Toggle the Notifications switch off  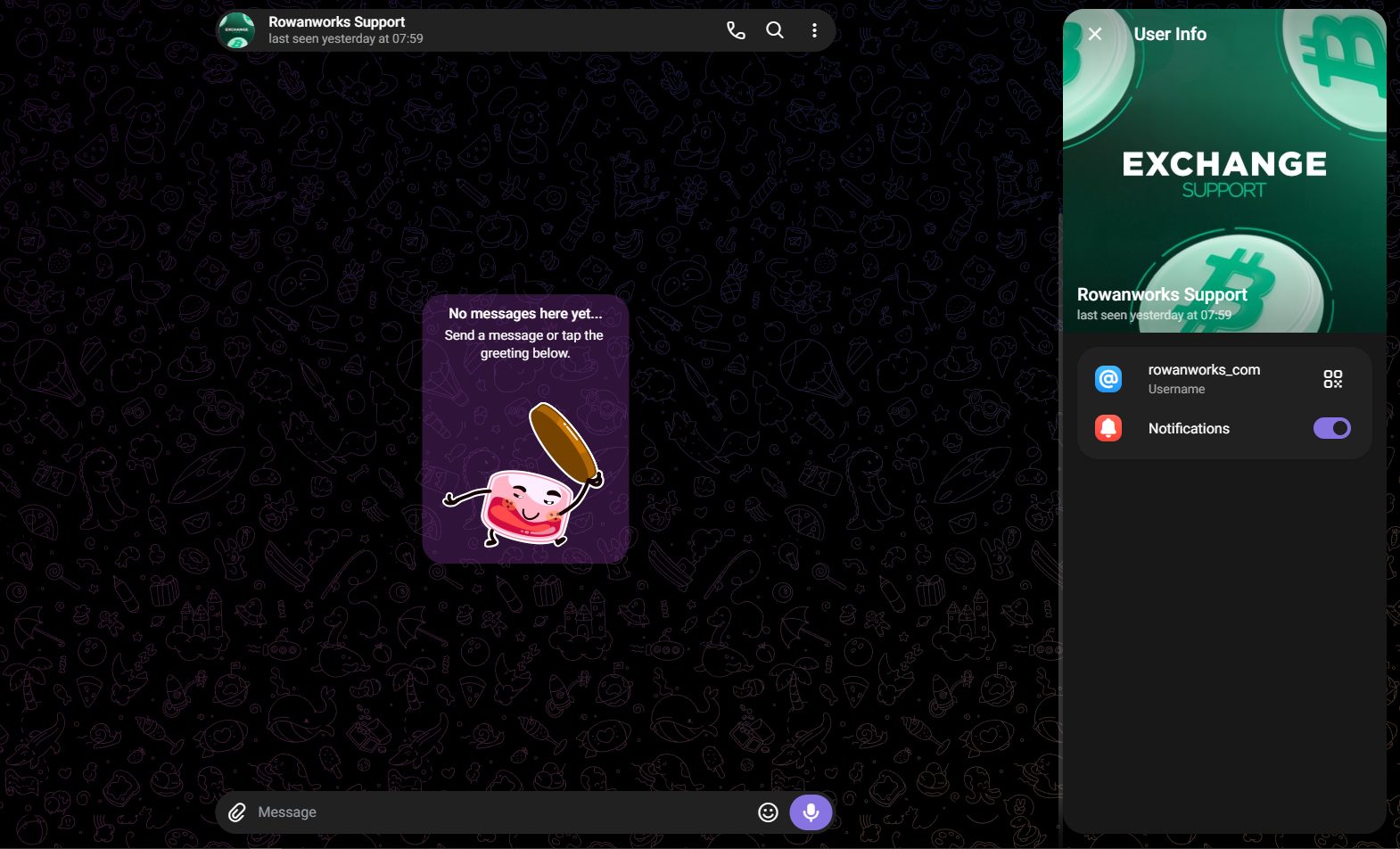click(1331, 428)
